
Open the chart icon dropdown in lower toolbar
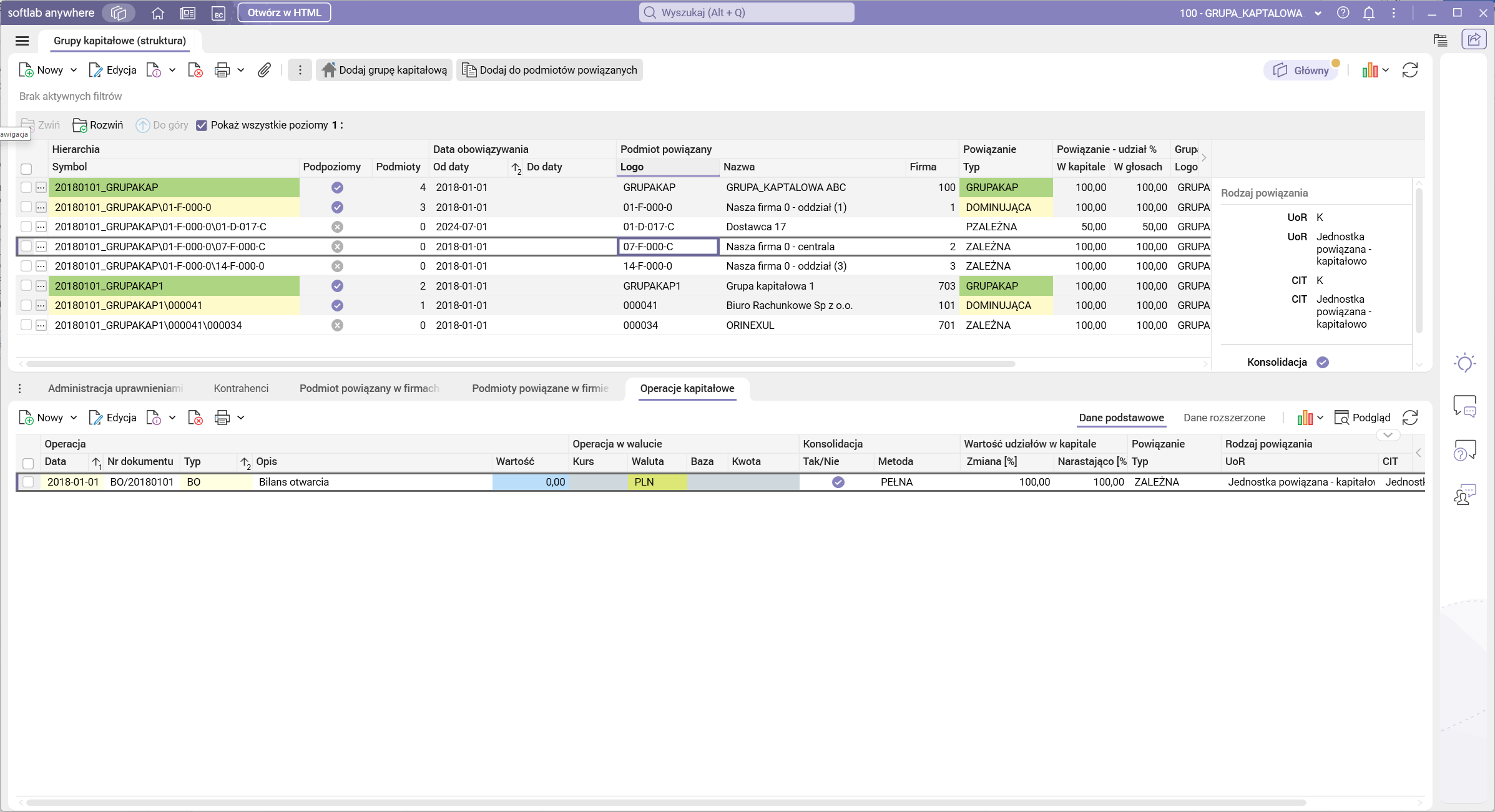click(1310, 418)
